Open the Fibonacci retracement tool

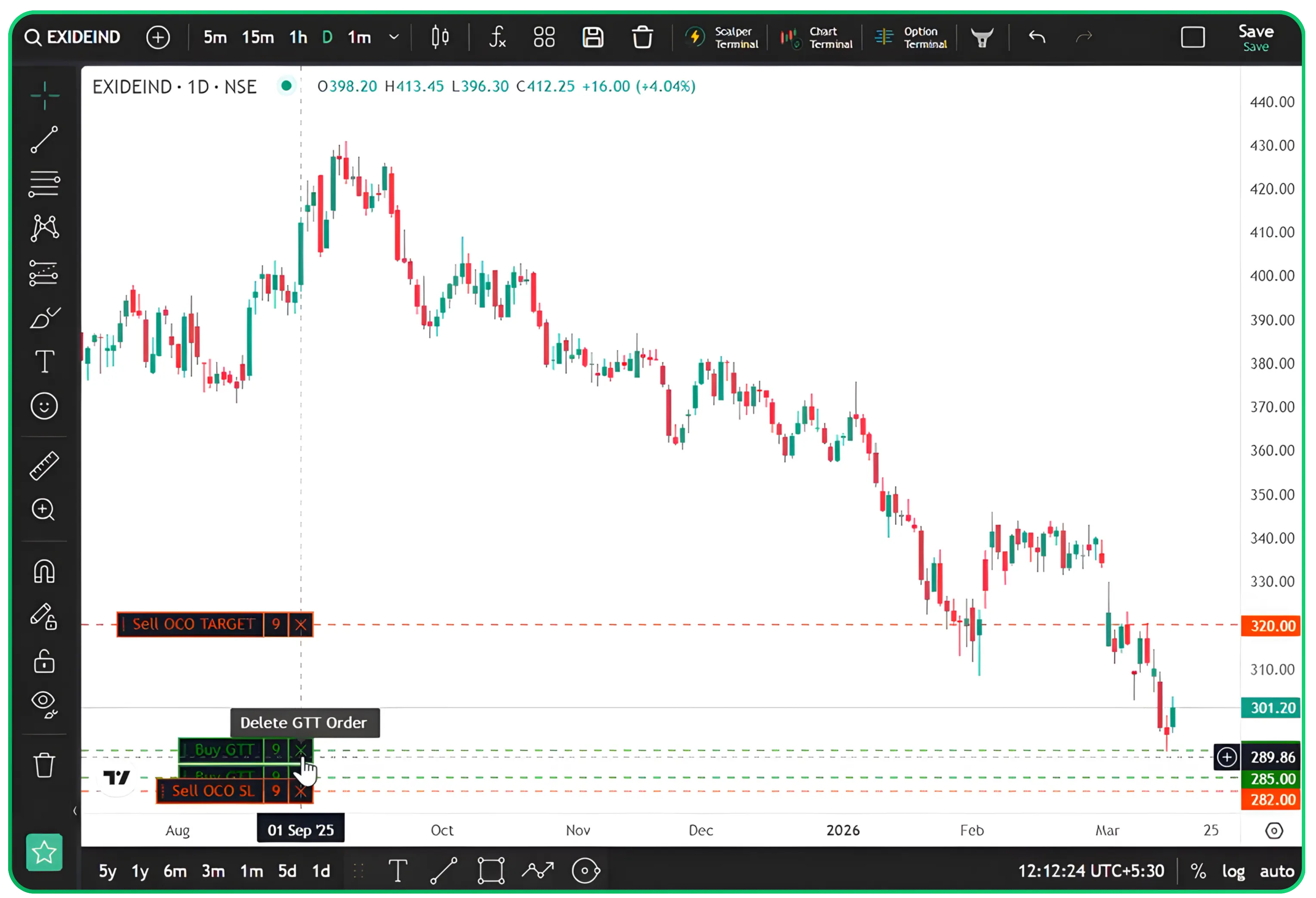pos(44,184)
